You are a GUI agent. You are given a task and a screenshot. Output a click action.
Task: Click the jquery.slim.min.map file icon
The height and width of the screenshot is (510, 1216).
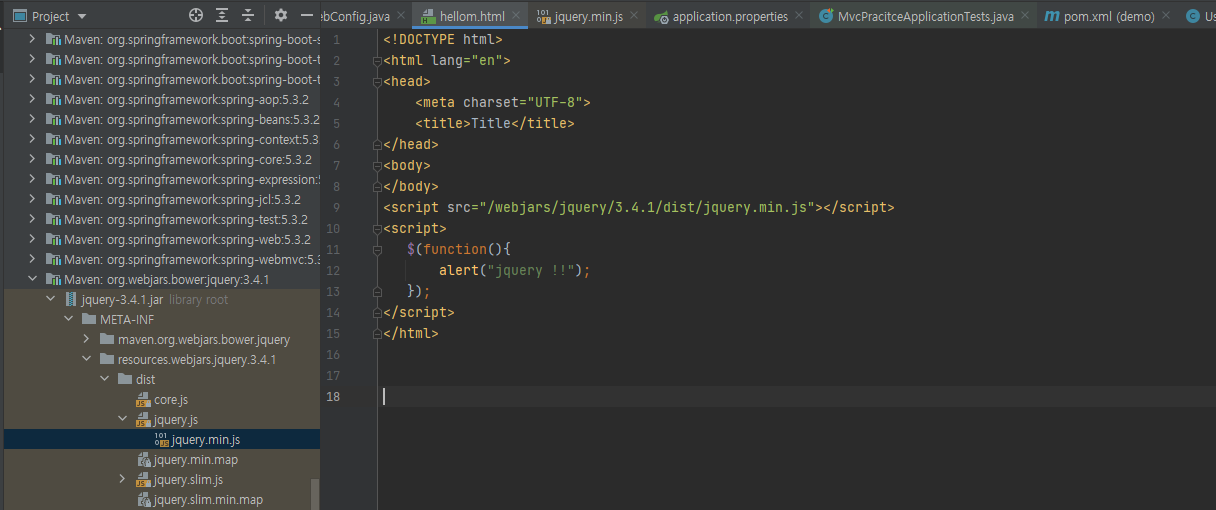pos(144,500)
